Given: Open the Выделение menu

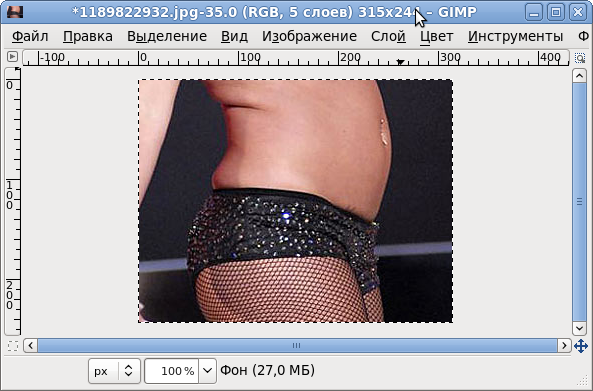Looking at the screenshot, I should pyautogui.click(x=167, y=36).
